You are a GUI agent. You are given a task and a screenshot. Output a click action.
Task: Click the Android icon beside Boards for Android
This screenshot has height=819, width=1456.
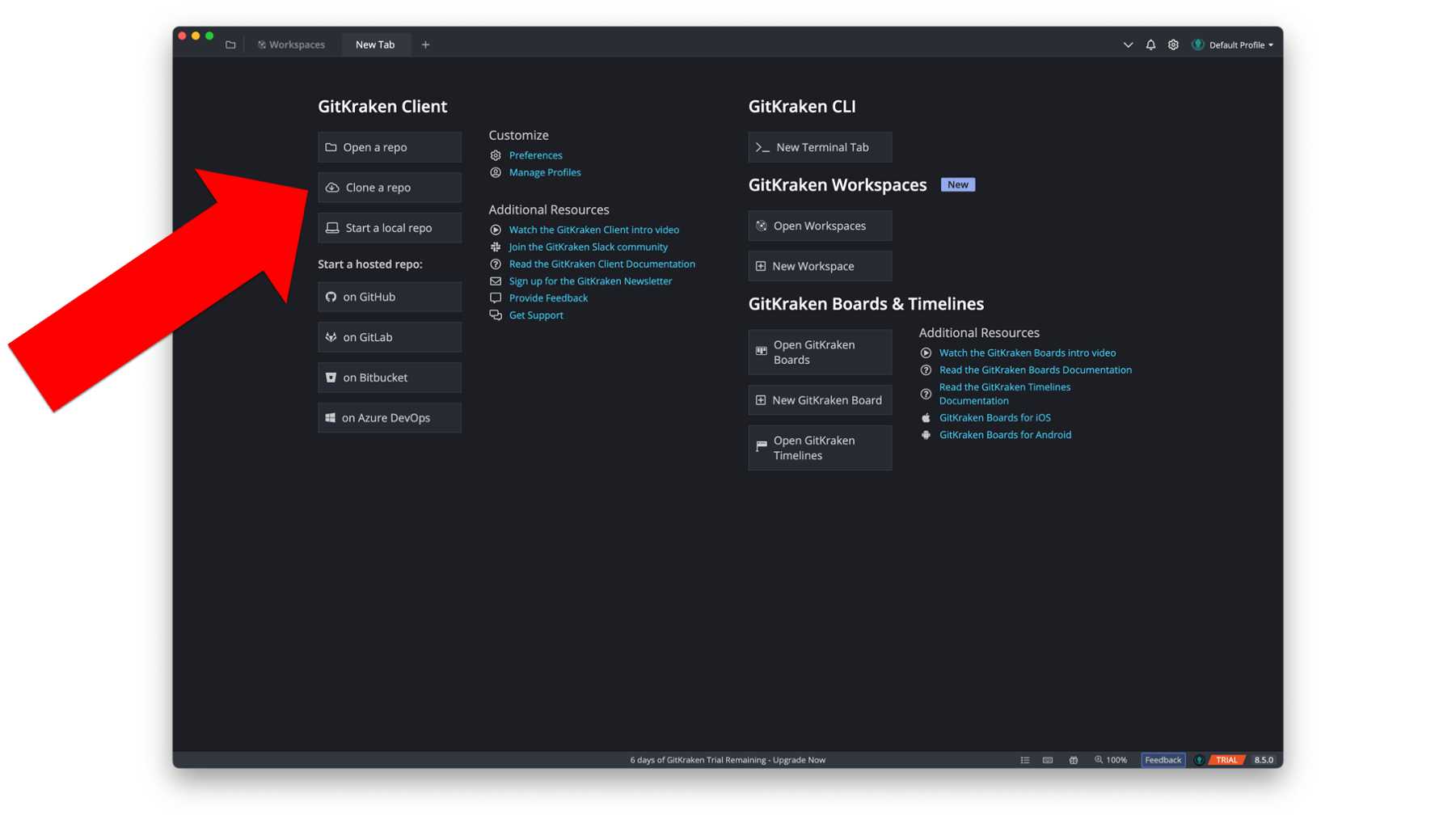tap(926, 435)
